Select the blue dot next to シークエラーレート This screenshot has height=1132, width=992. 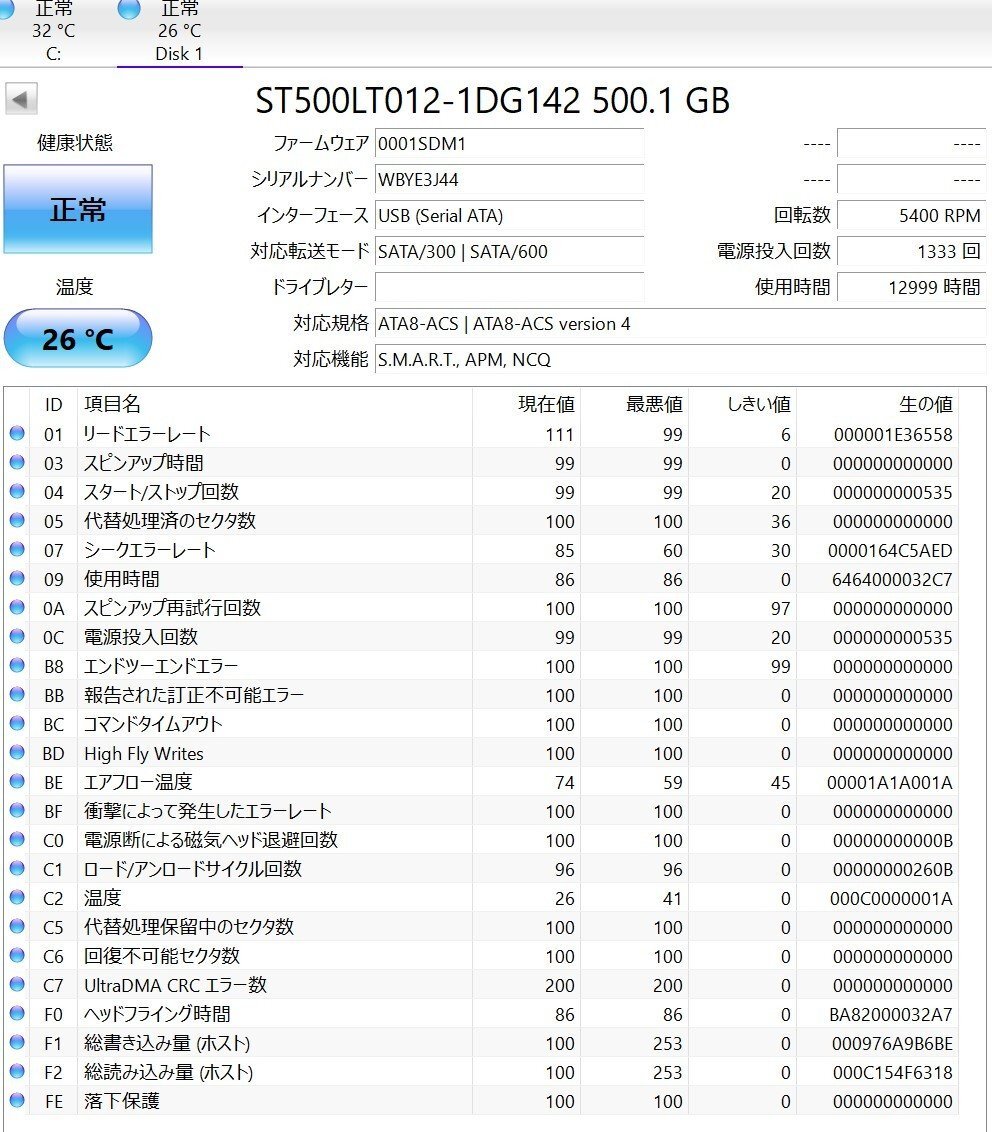16,549
